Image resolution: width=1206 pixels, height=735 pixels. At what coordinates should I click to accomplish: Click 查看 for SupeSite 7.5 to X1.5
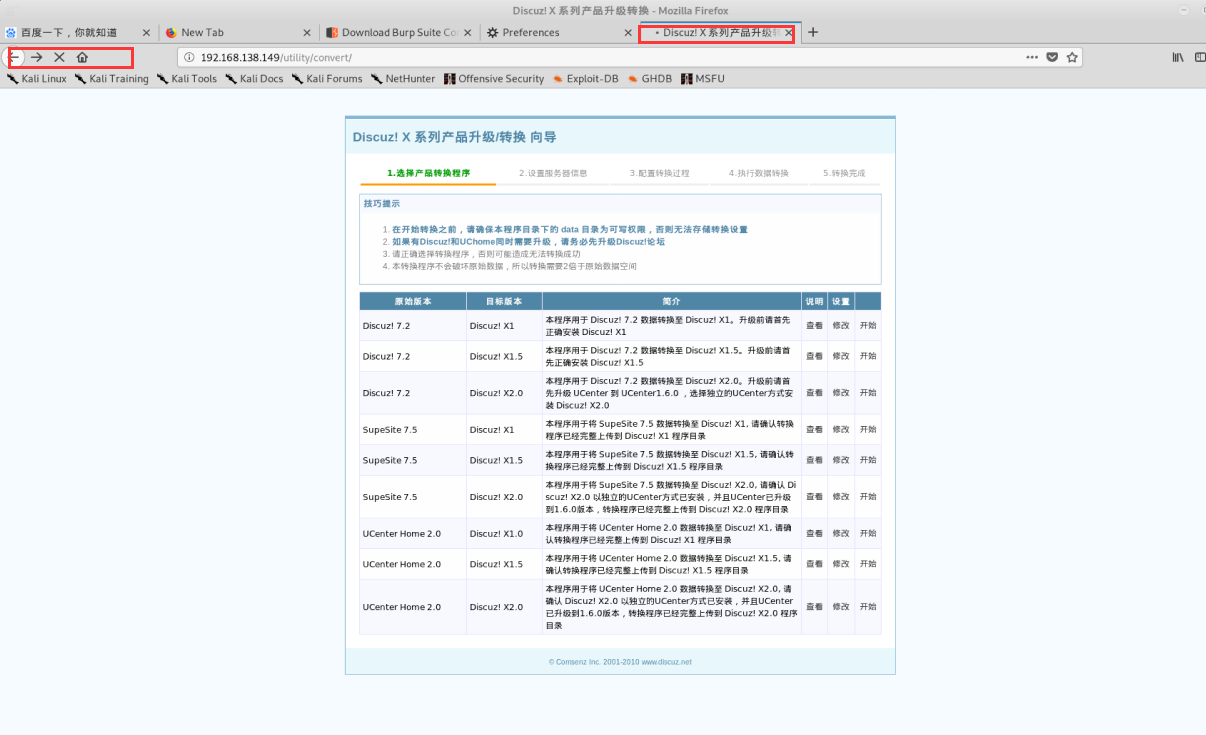(x=814, y=460)
